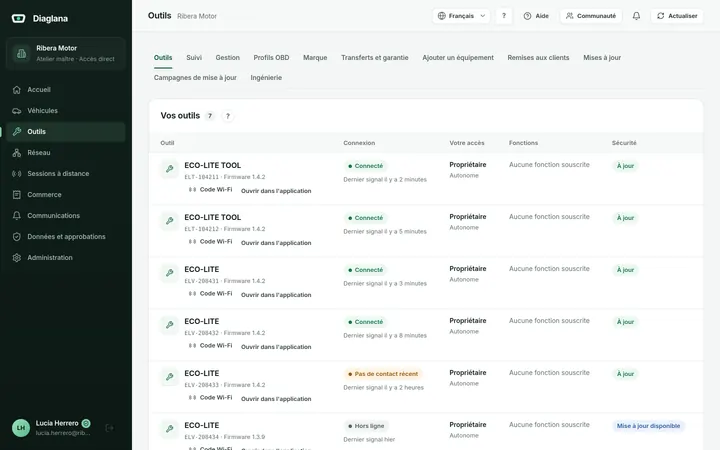Click Ouvrir dans l'application for ELT-104212
The image size is (720, 450).
276,243
